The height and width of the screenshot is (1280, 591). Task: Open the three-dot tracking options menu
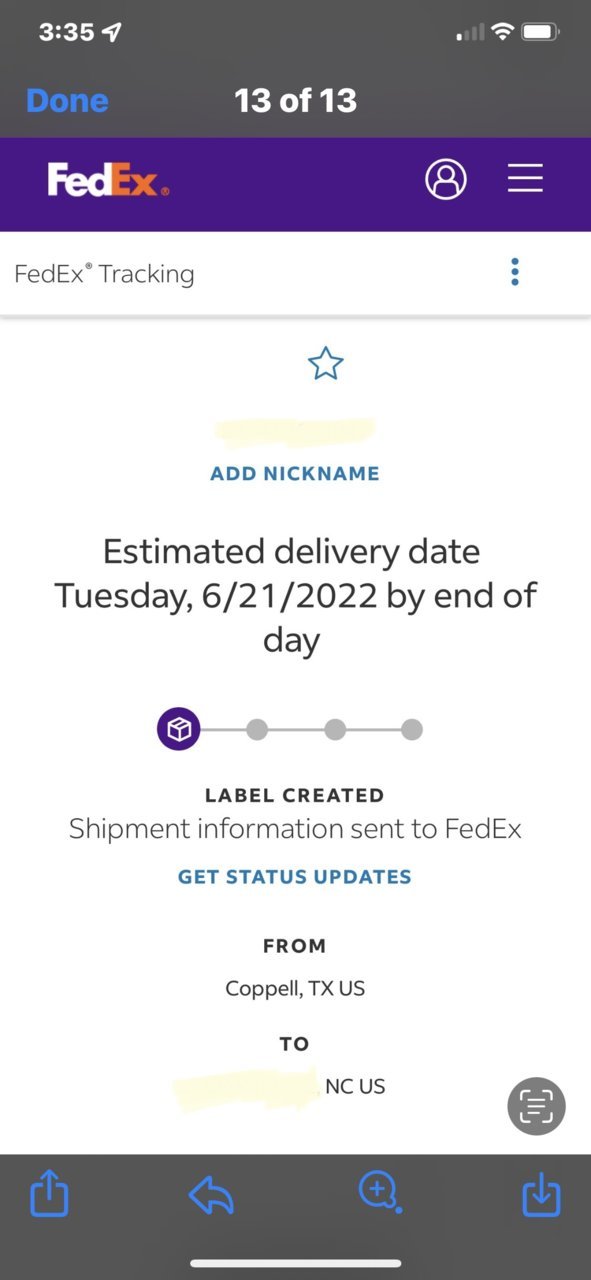tap(515, 272)
